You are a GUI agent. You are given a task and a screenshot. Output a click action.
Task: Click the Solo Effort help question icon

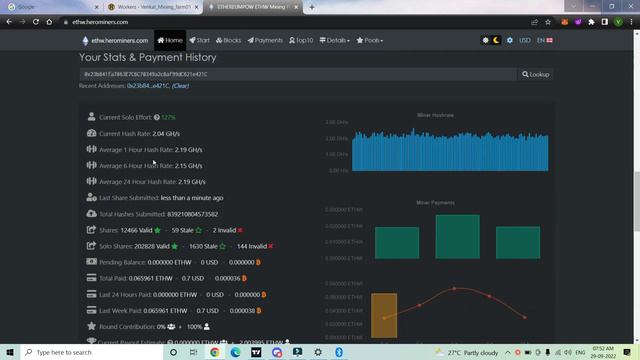(157, 117)
